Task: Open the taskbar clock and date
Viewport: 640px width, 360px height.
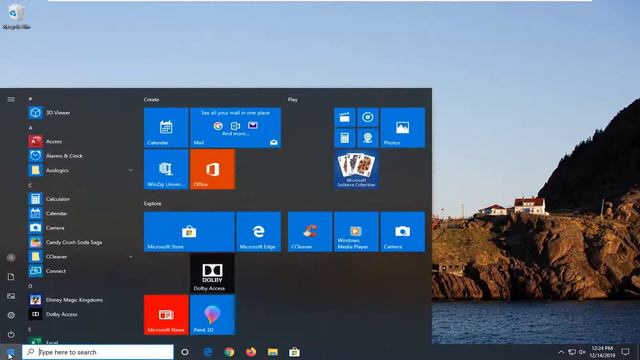Action: click(602, 352)
